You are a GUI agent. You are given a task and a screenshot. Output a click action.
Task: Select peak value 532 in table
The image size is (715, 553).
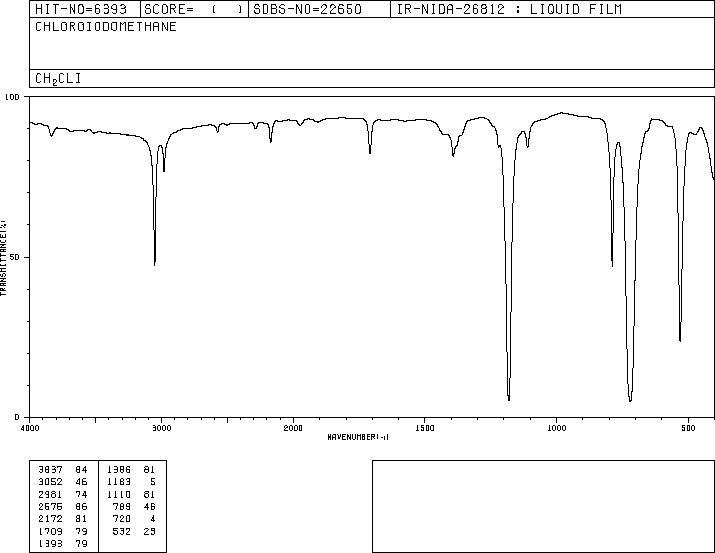[x=122, y=531]
